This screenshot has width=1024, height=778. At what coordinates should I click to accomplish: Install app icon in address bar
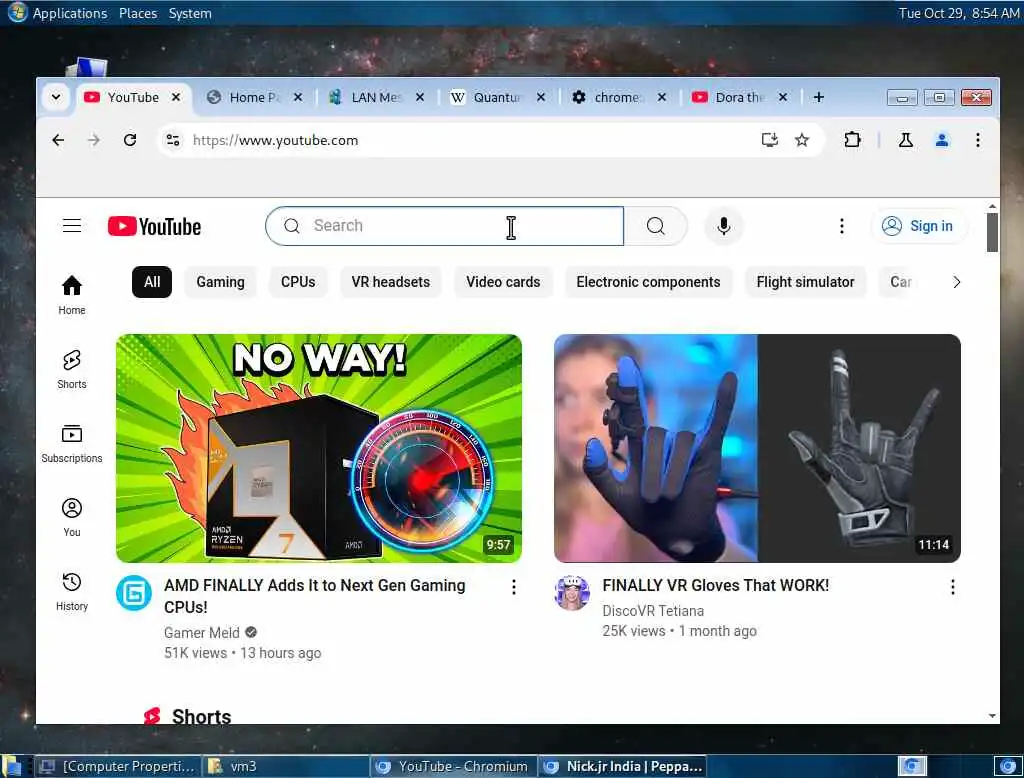point(770,140)
